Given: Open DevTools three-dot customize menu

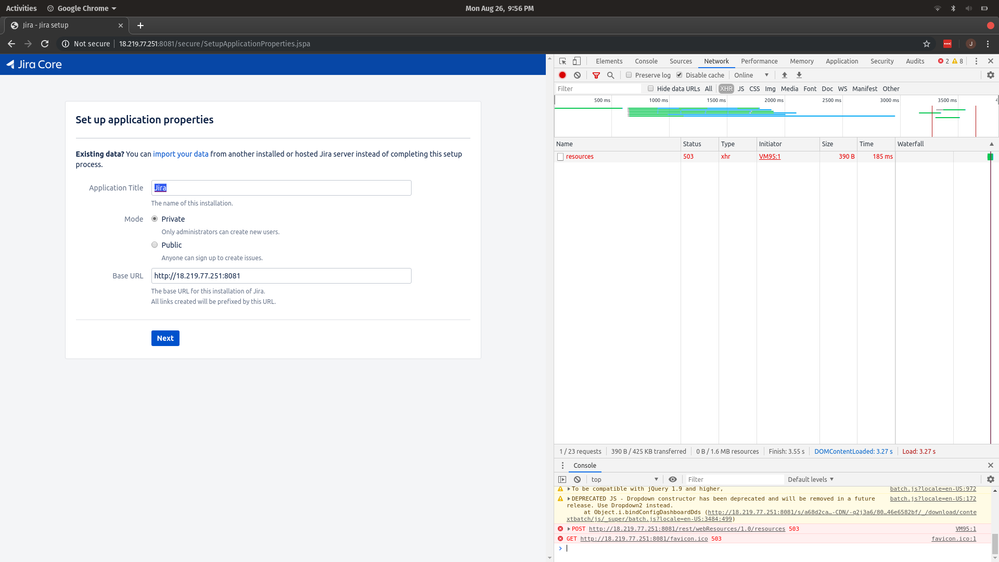Looking at the screenshot, I should [976, 61].
